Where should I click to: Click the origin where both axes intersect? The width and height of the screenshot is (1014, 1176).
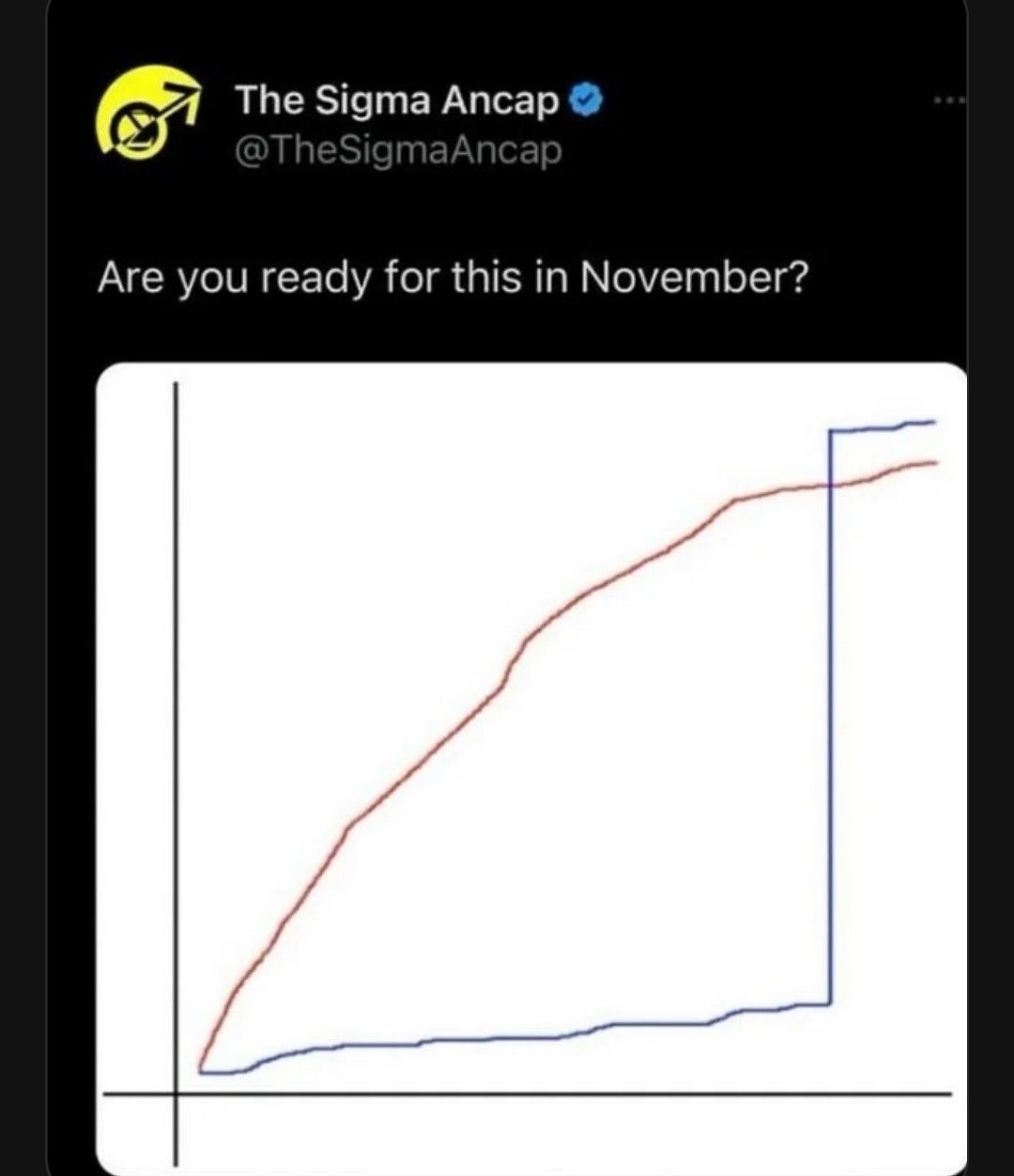(x=175, y=1093)
